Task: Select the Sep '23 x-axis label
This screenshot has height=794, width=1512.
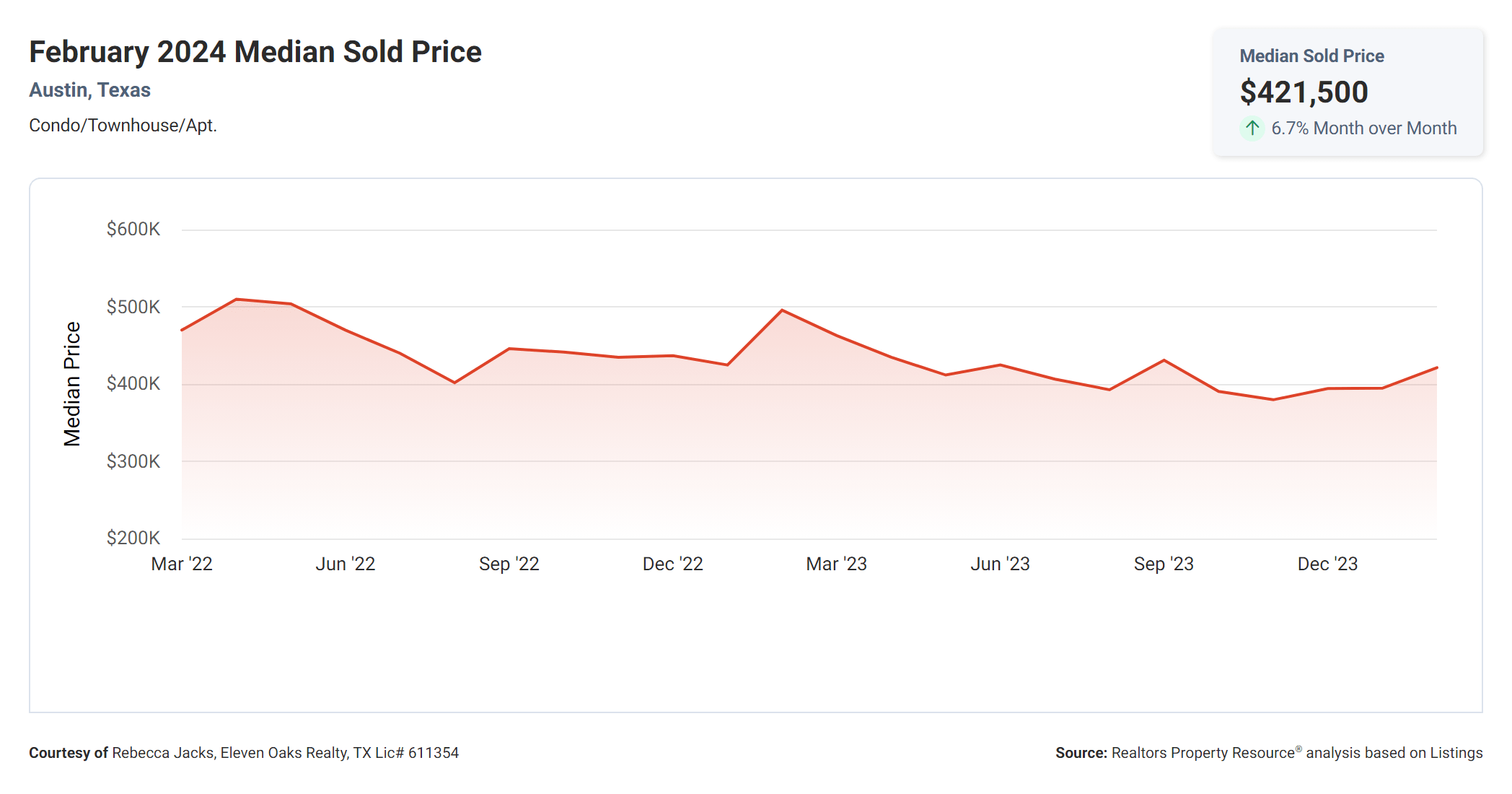Action: pyautogui.click(x=1164, y=564)
